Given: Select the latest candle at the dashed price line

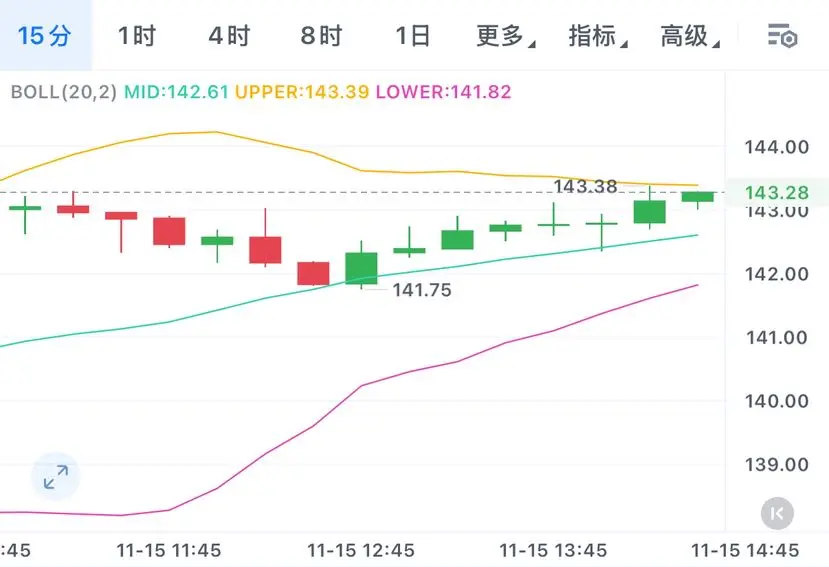Looking at the screenshot, I should pos(697,198).
